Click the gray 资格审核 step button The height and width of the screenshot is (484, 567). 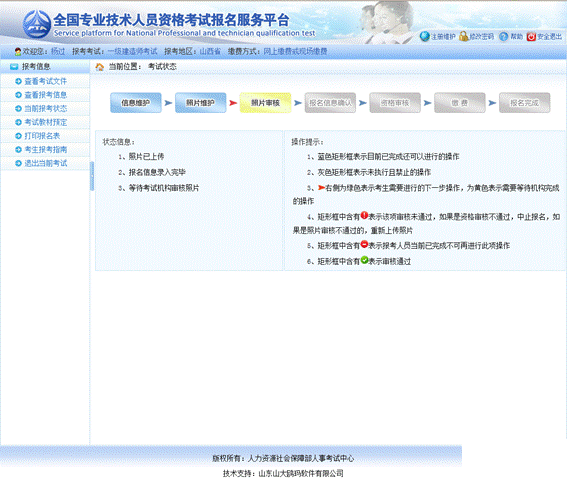(x=395, y=103)
